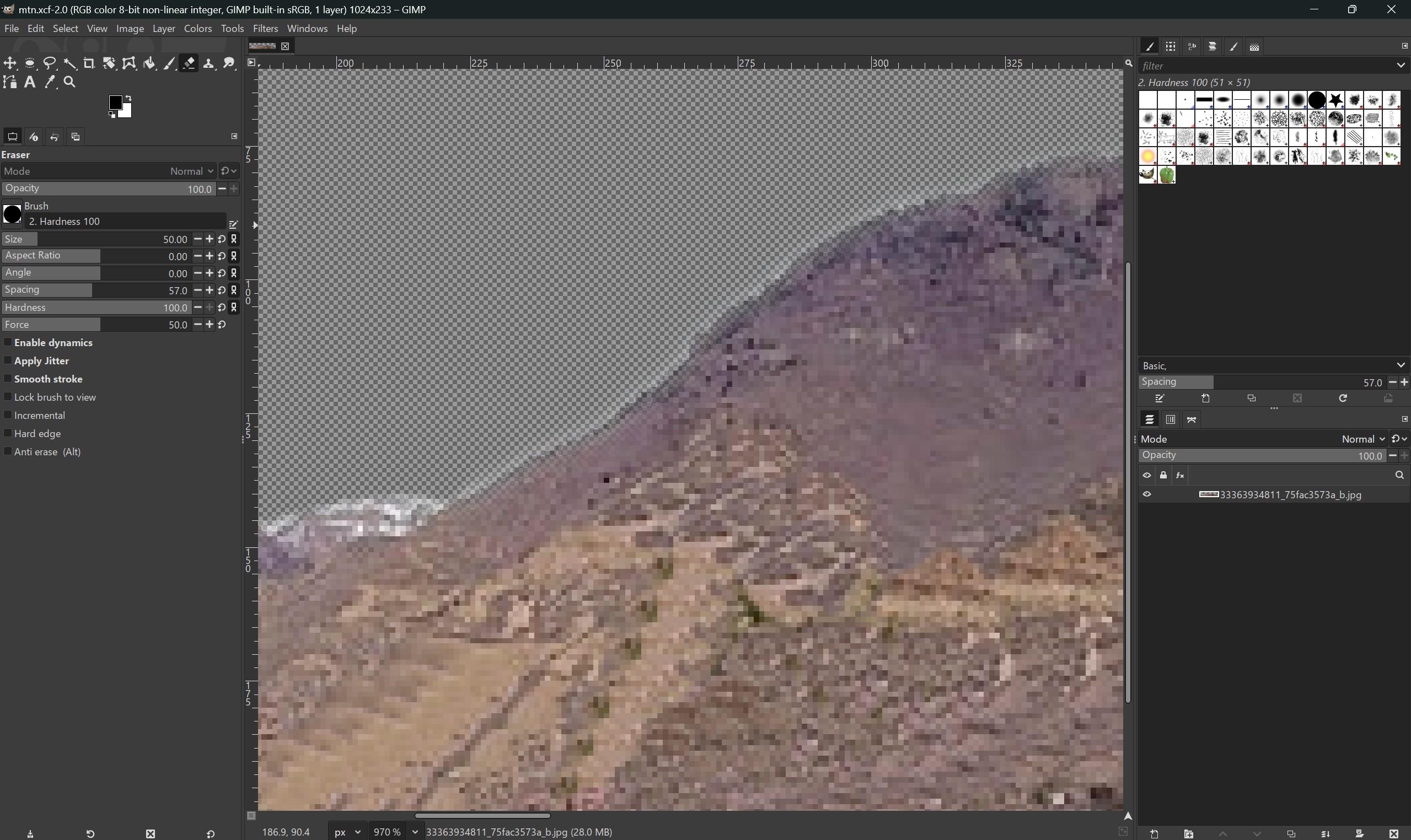Increase the brush Size with plus button

click(210, 239)
